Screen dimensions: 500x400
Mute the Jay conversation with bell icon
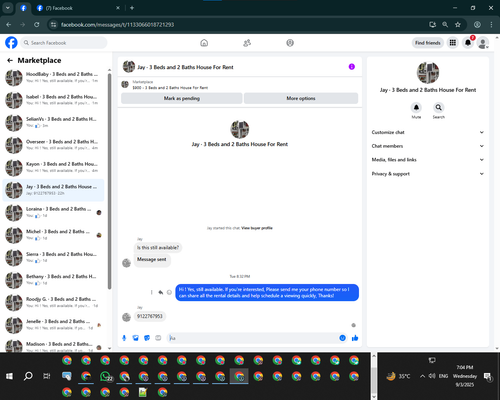[x=416, y=107]
